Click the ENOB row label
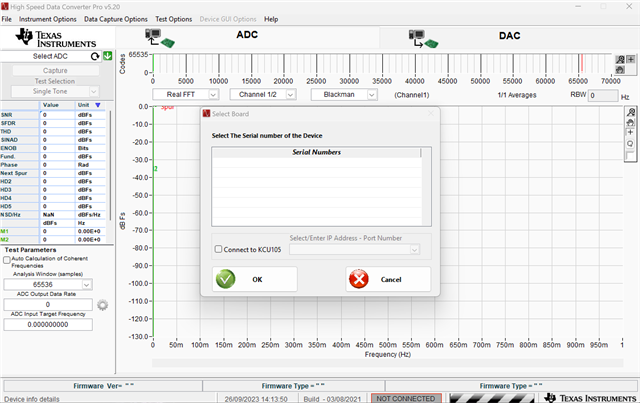The height and width of the screenshot is (403, 640). [x=9, y=148]
